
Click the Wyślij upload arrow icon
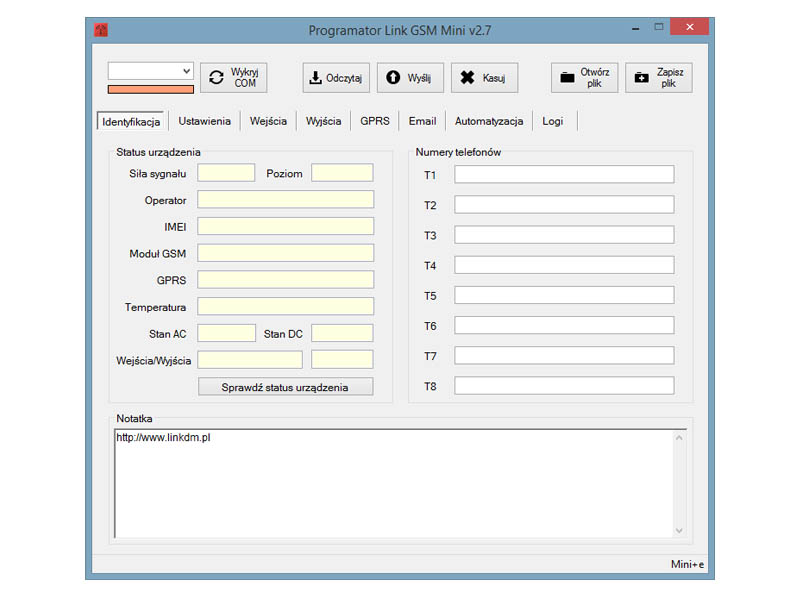pyautogui.click(x=393, y=78)
